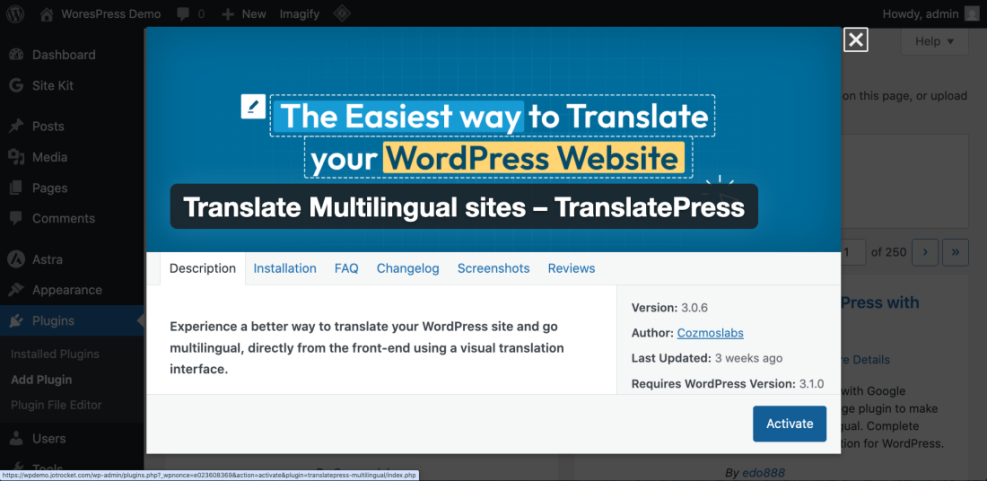
Task: Switch to the Installation tab
Action: (285, 268)
